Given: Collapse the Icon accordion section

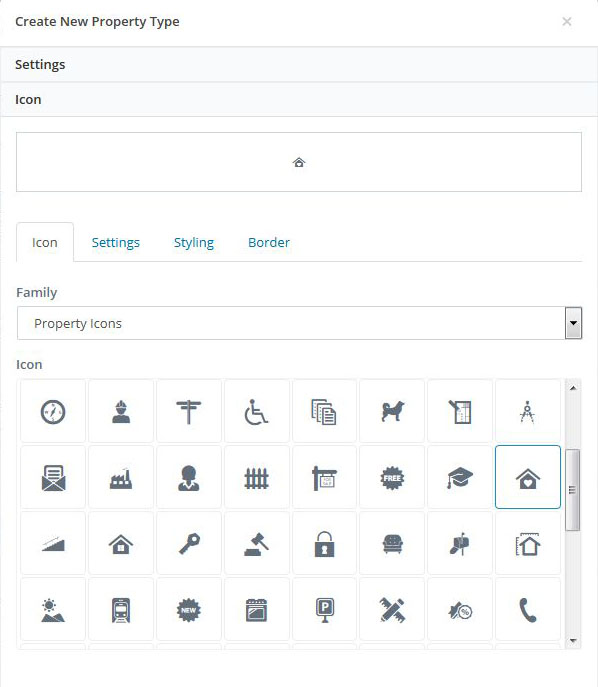Looking at the screenshot, I should (x=299, y=99).
